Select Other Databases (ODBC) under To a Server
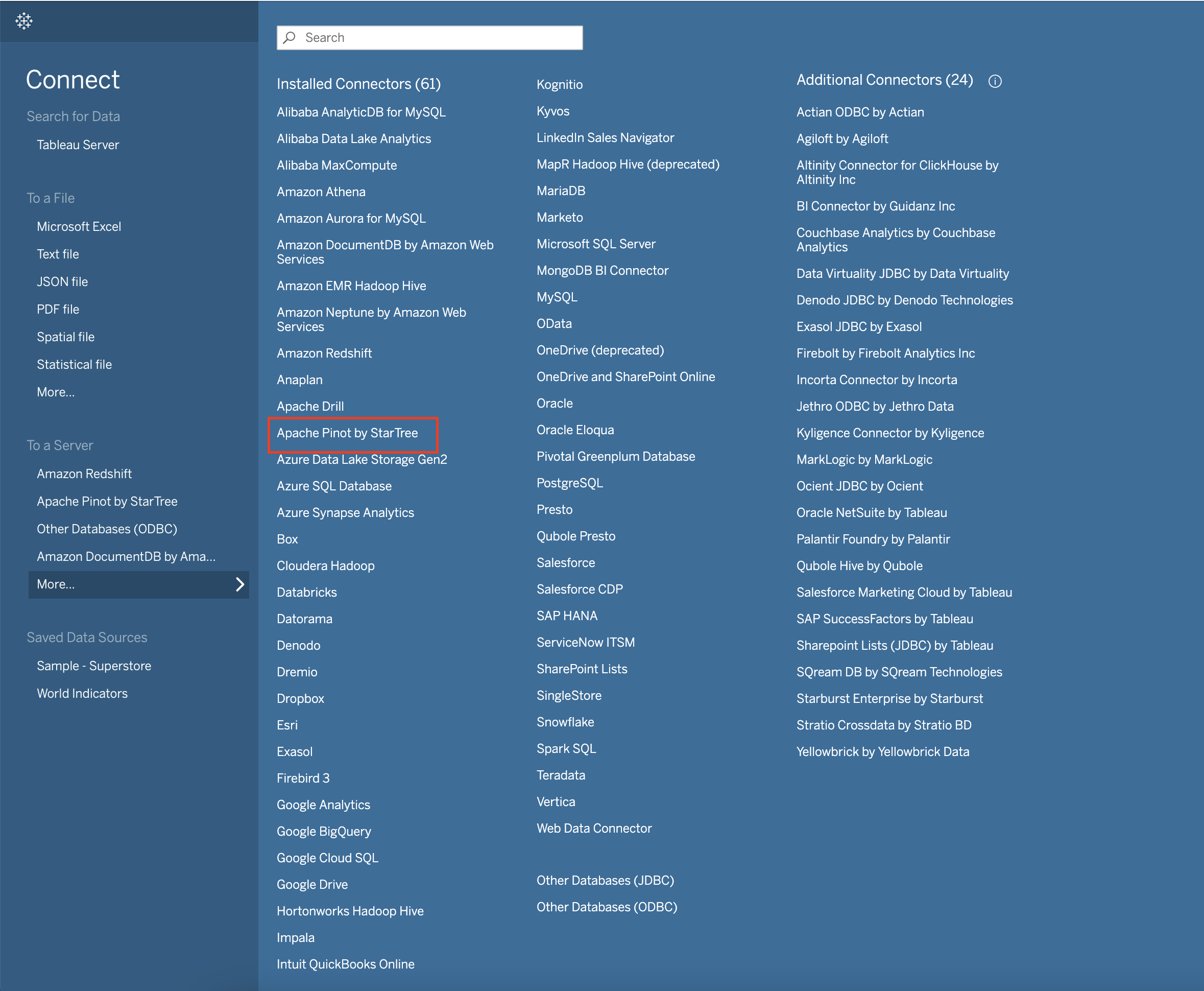Screen dimensions: 1204x991 tap(107, 529)
